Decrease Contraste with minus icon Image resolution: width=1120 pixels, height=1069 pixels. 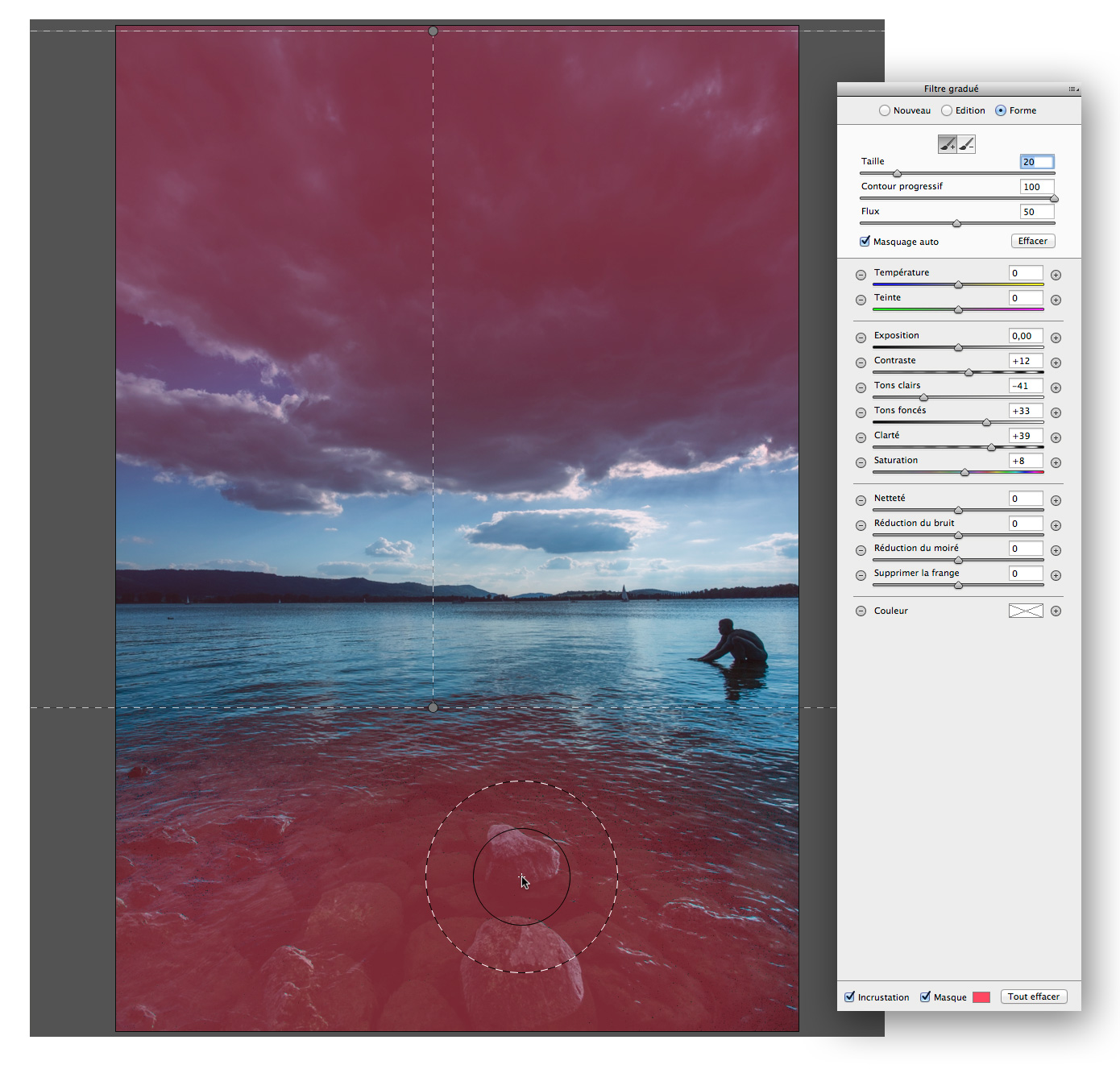(x=861, y=363)
